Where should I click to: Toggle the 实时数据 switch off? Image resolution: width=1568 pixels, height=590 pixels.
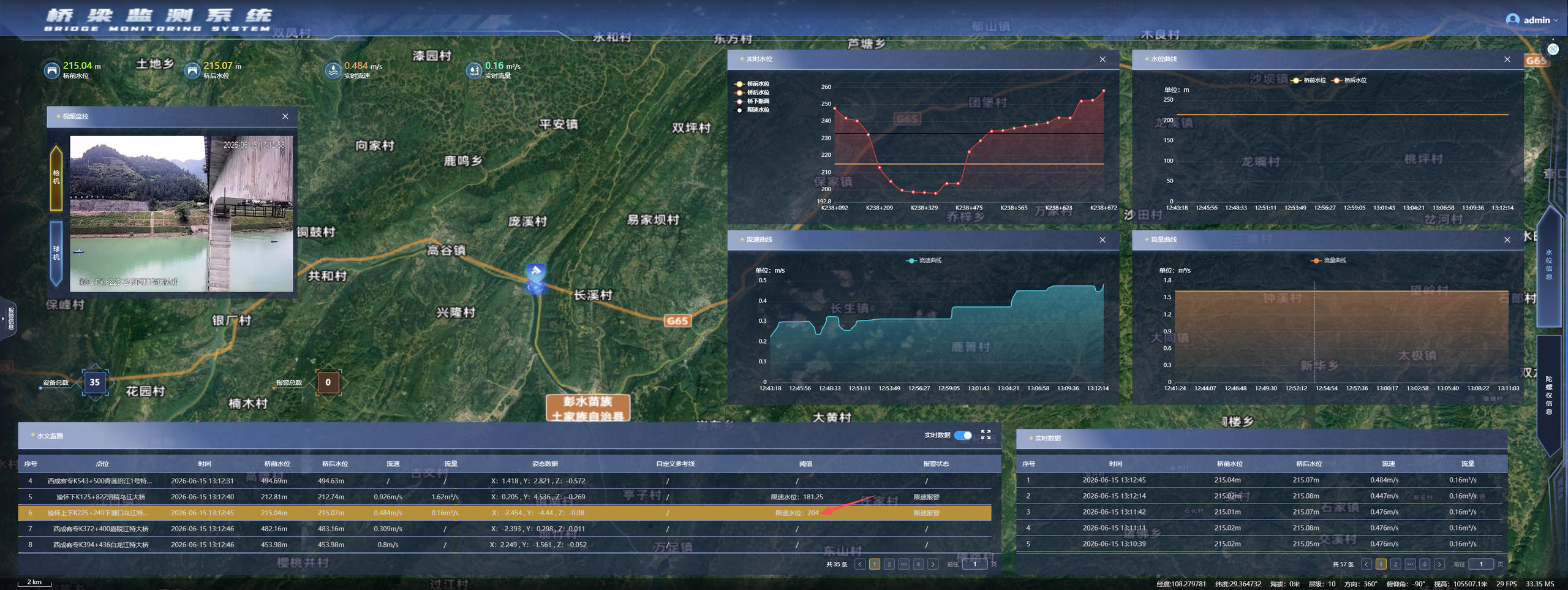(963, 435)
